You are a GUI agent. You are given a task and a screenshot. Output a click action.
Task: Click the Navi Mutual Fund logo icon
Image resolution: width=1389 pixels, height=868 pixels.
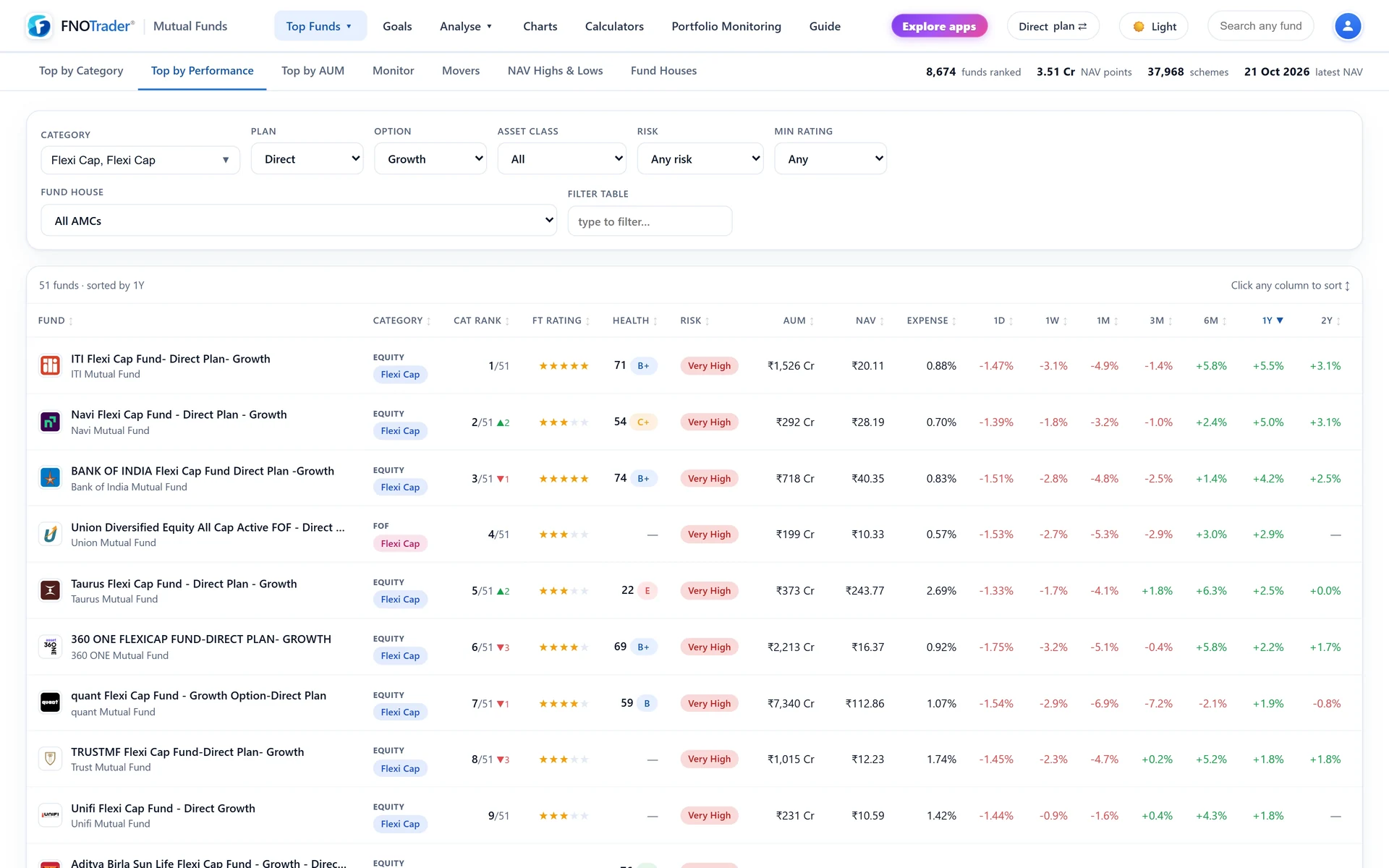(x=50, y=422)
